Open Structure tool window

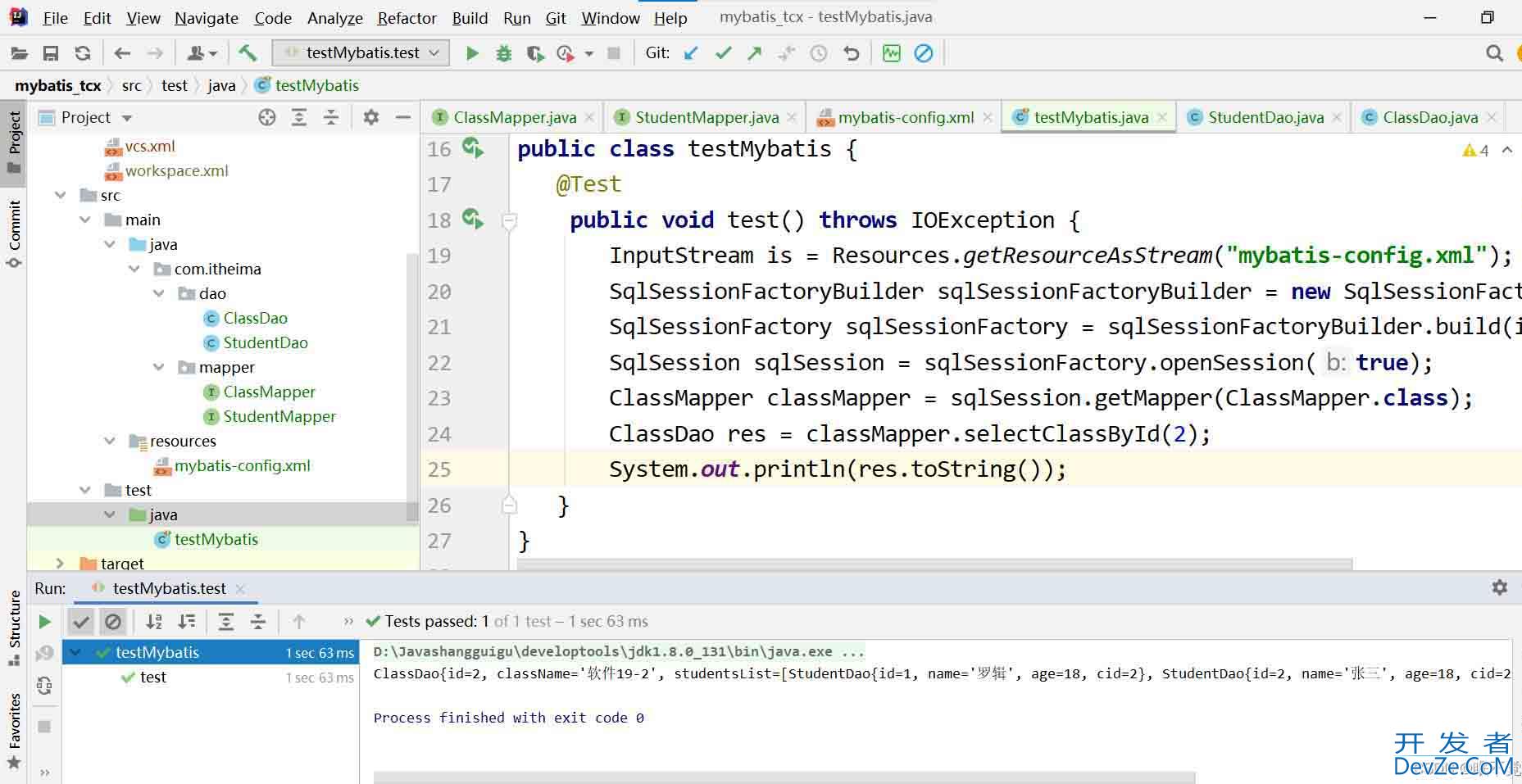pos(14,627)
